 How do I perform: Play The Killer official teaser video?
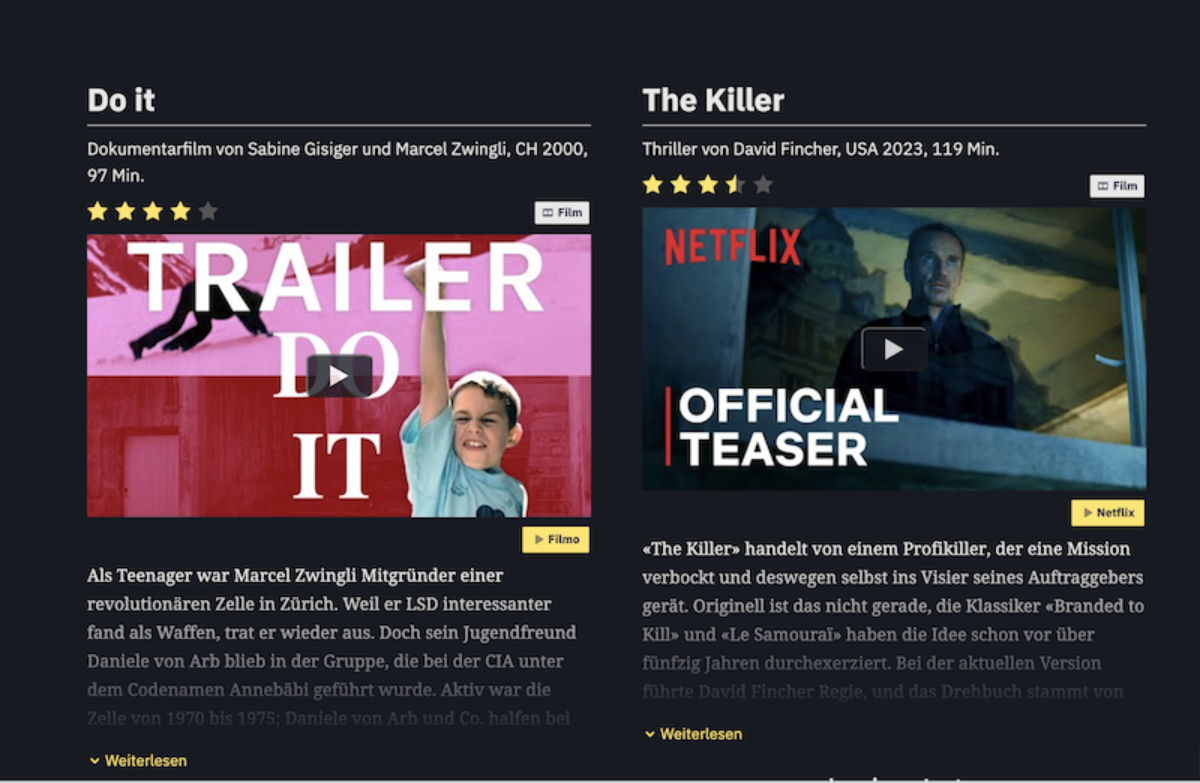[894, 349]
